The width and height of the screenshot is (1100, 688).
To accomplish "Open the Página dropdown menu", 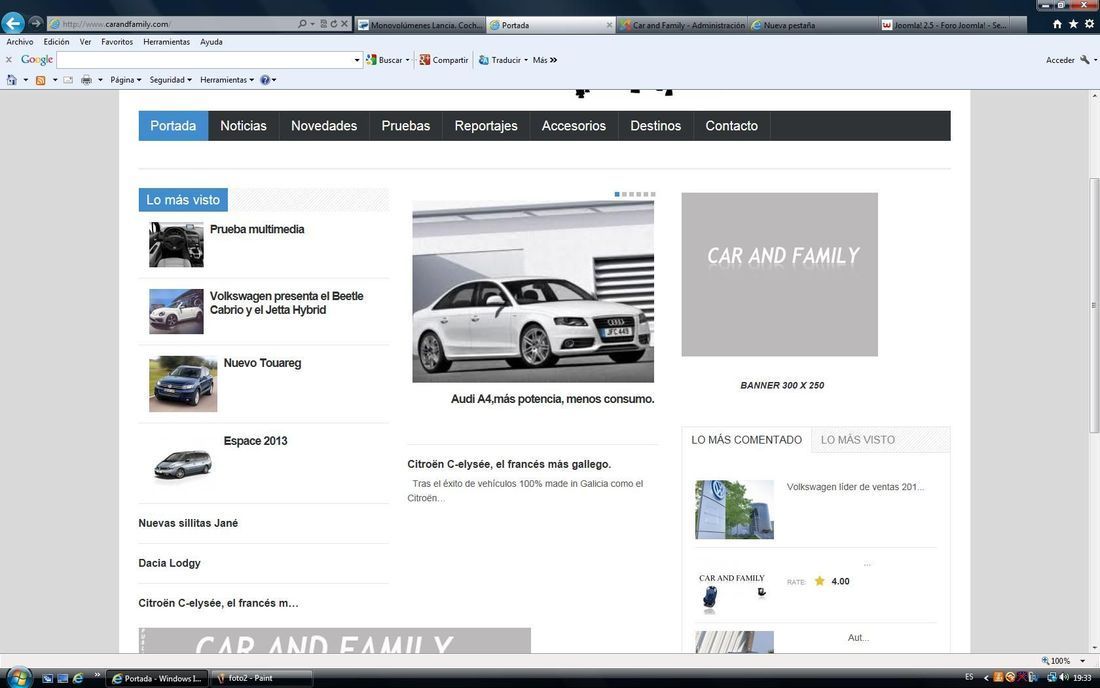I will (126, 80).
